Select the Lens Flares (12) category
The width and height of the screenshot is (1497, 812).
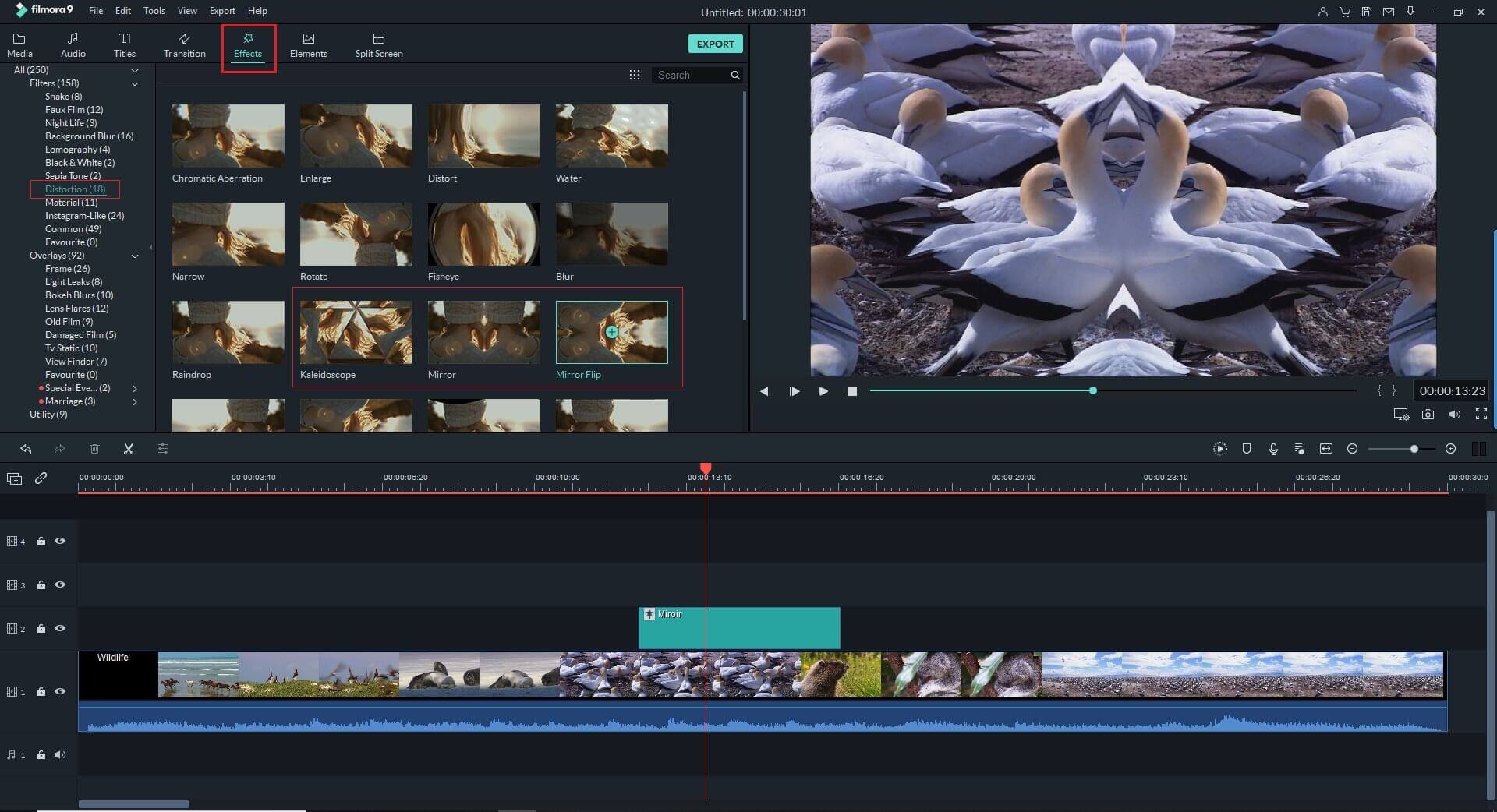point(76,309)
